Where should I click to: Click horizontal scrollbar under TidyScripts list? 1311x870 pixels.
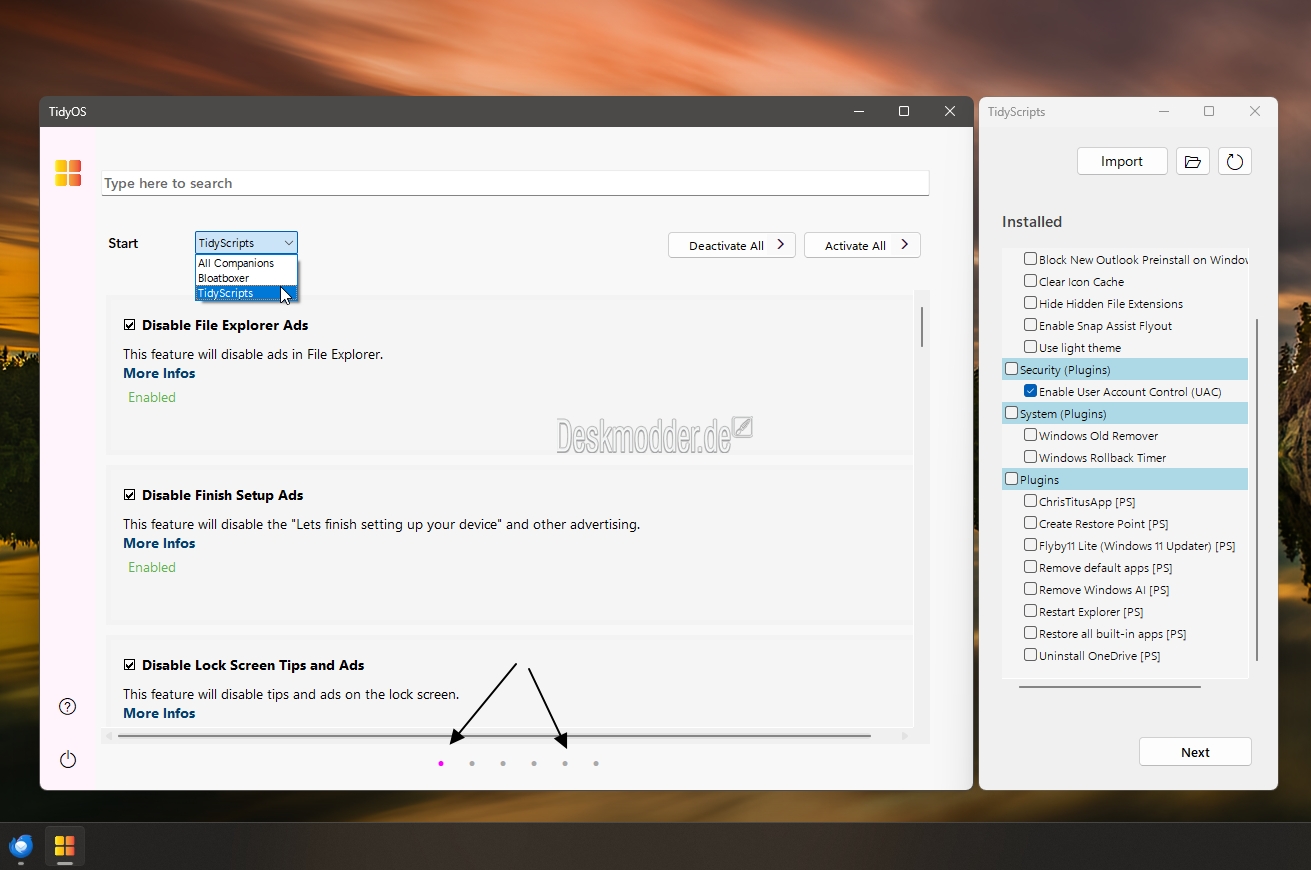point(1110,686)
